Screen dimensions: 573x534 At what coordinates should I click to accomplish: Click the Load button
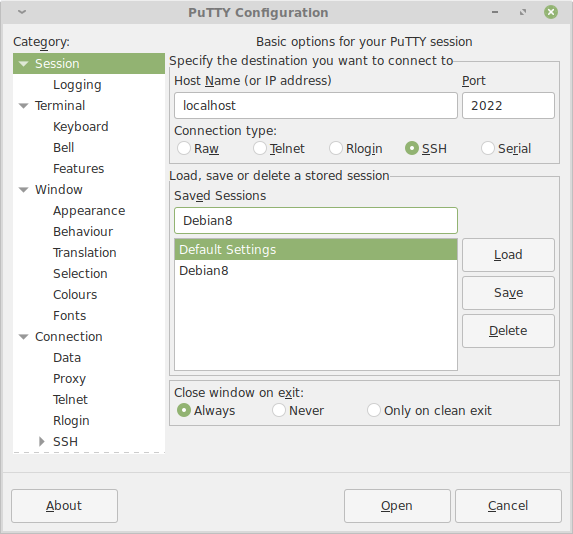(x=508, y=255)
